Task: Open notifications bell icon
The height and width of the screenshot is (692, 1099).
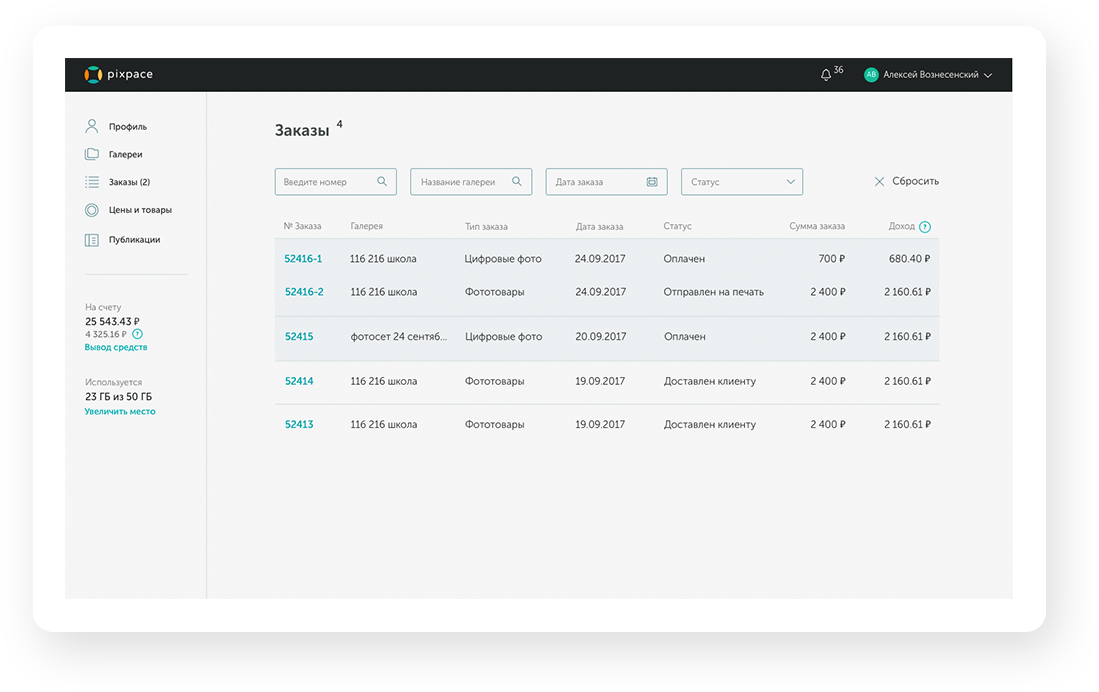Action: pos(826,75)
